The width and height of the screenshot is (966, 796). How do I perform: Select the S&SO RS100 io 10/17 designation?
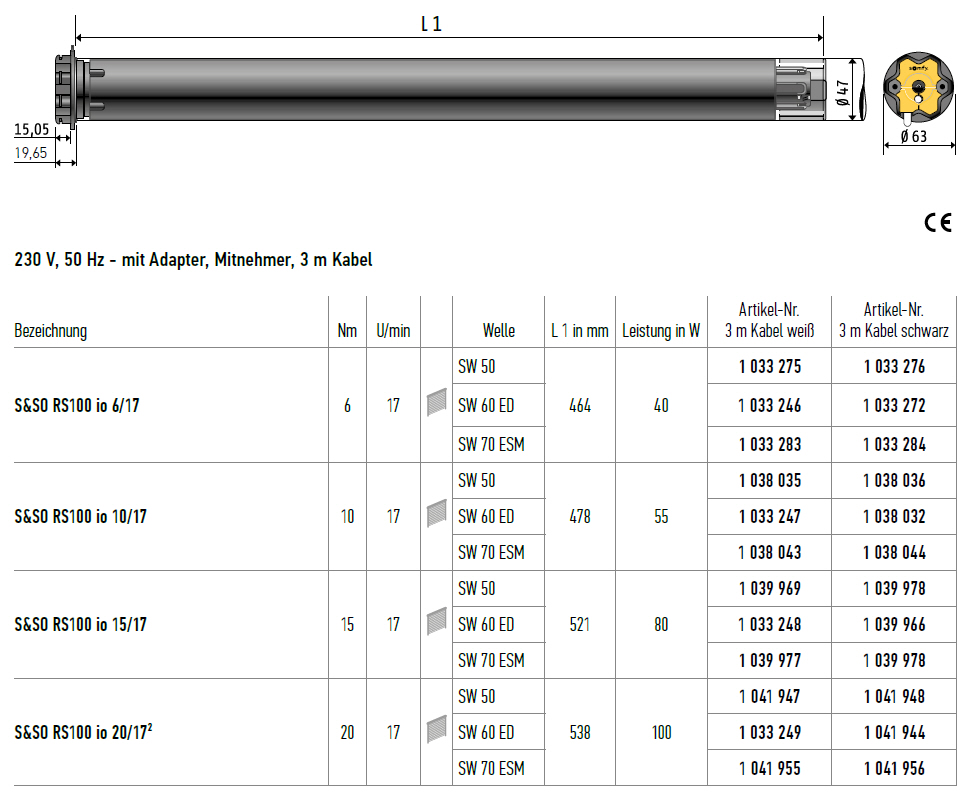[x=81, y=517]
